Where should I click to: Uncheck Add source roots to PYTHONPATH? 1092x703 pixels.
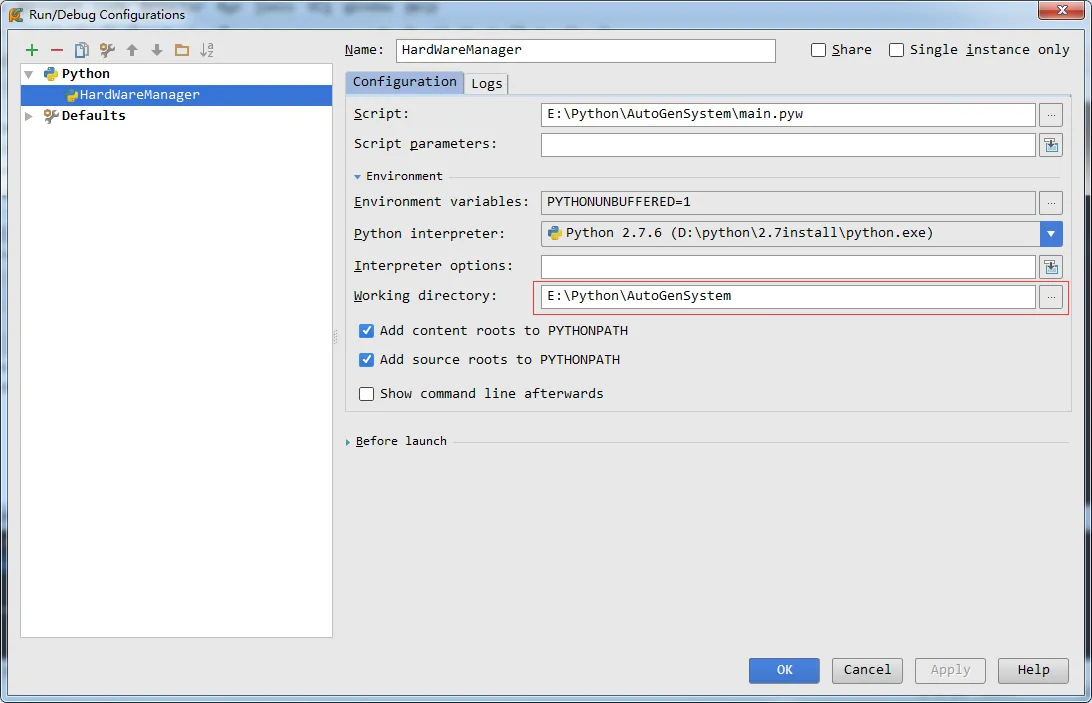coord(367,360)
